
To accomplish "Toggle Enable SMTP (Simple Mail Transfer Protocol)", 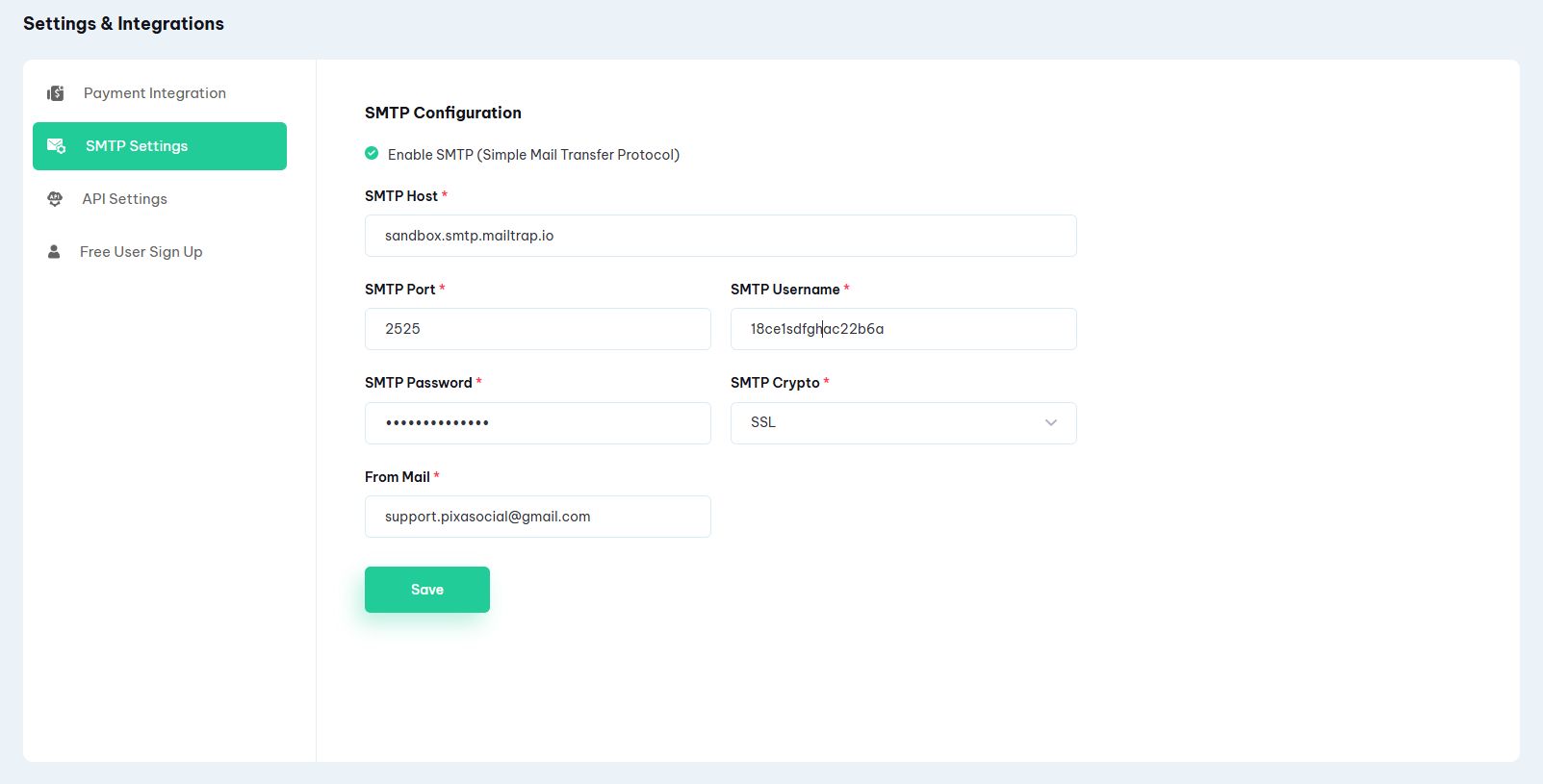I will (372, 153).
